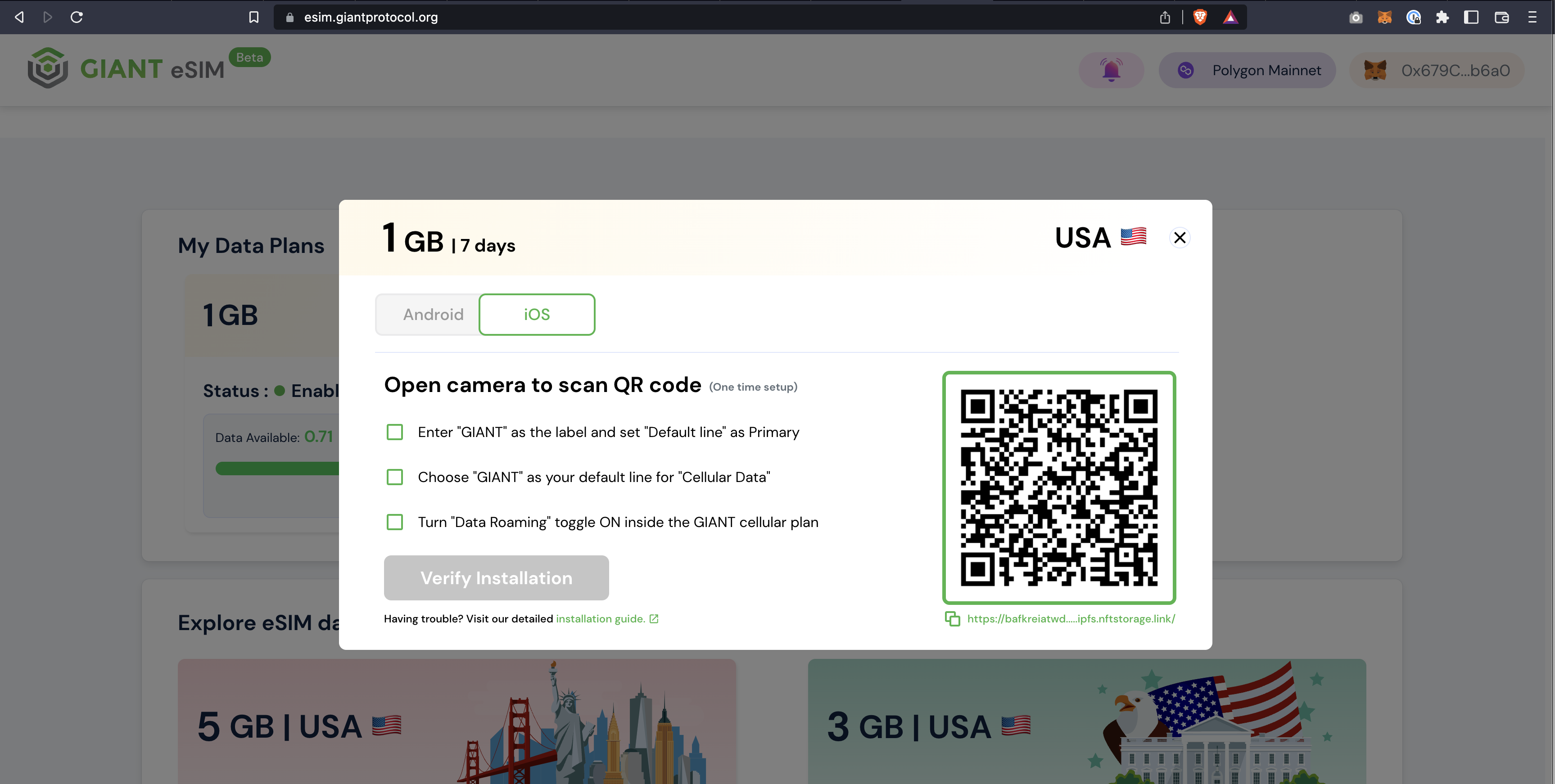Close the QR code modal dialog
The image size is (1555, 784).
(1179, 237)
